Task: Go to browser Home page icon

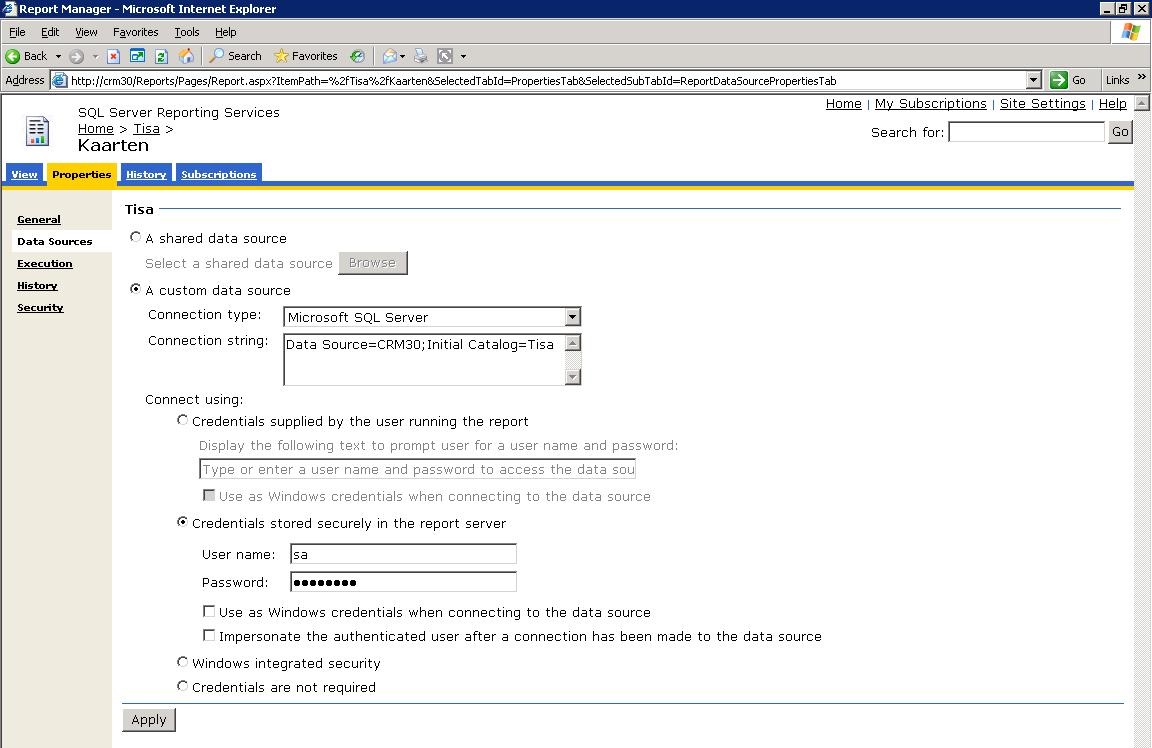Action: [185, 56]
